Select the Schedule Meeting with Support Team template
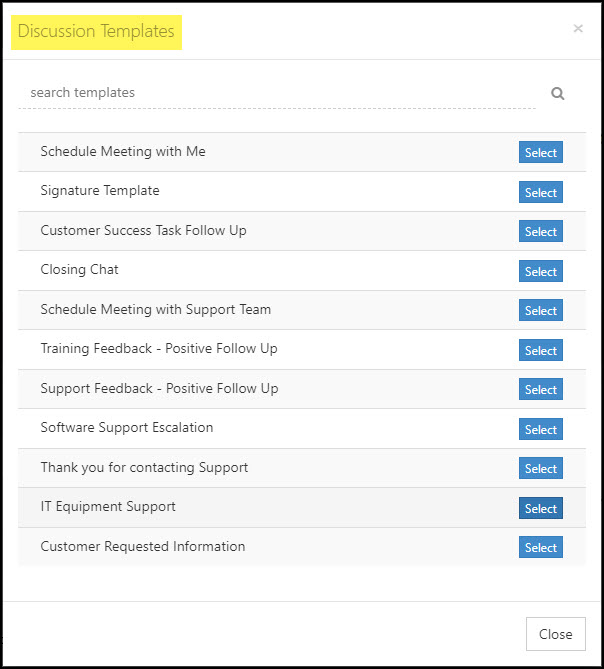 coord(540,310)
